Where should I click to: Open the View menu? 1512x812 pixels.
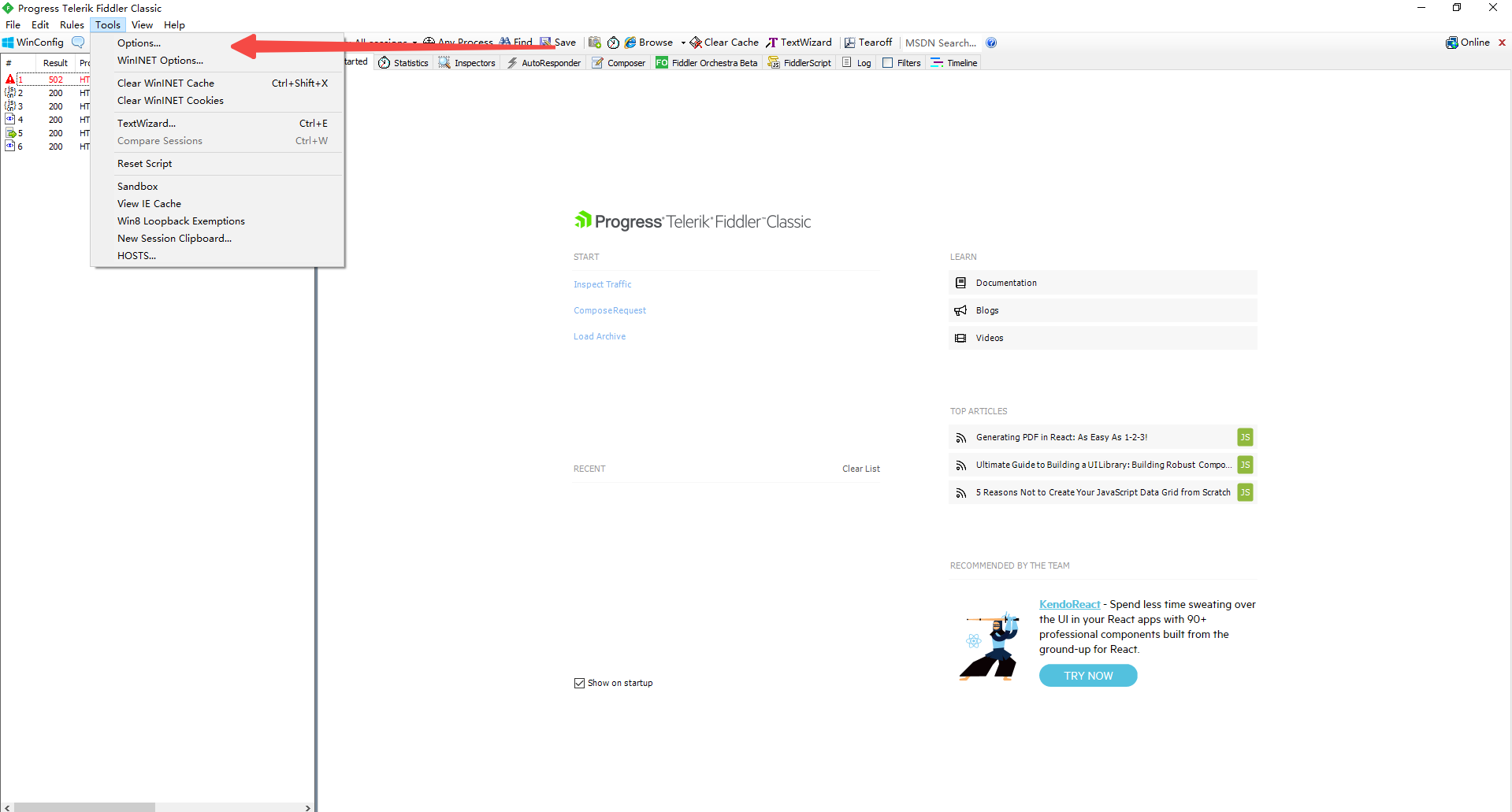tap(143, 25)
